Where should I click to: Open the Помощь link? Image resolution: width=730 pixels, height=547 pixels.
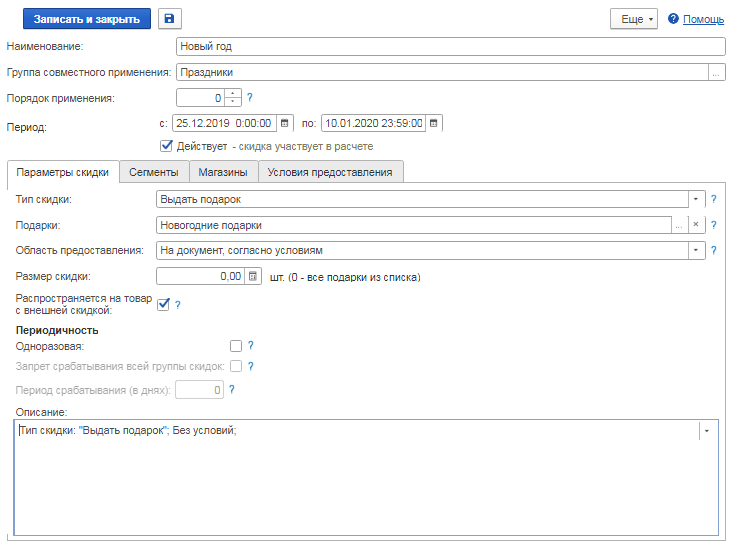point(703,19)
